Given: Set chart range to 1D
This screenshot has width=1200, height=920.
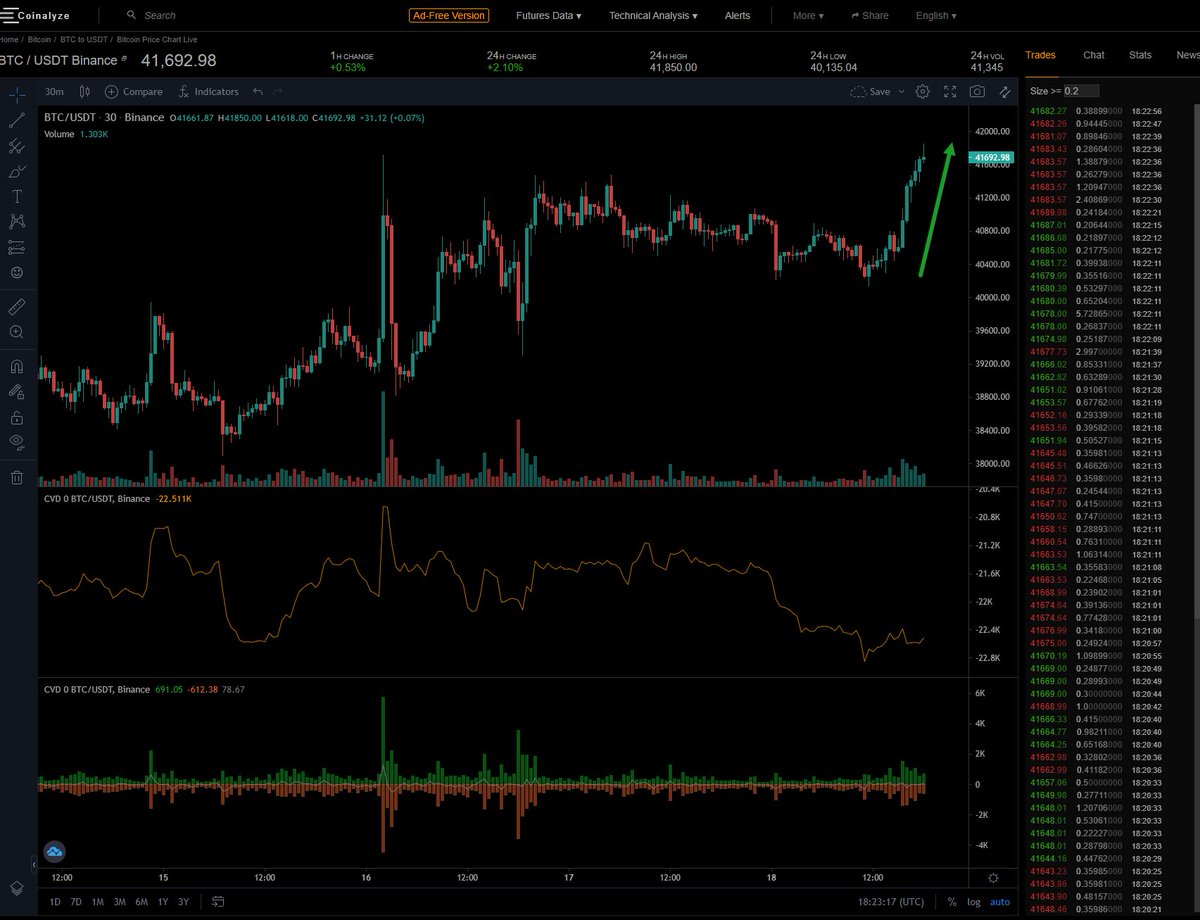Looking at the screenshot, I should 55,902.
